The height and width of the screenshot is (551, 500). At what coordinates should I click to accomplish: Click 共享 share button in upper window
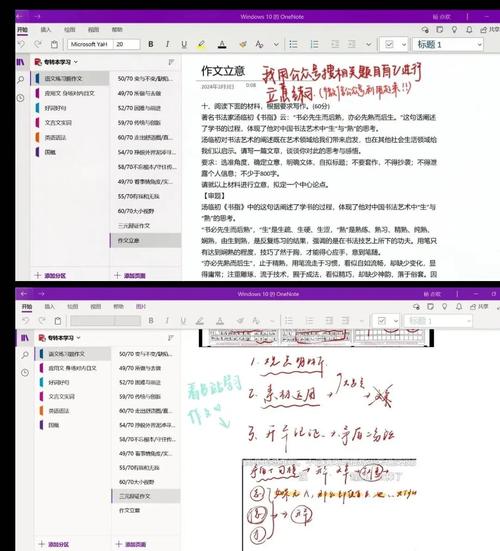click(490, 30)
